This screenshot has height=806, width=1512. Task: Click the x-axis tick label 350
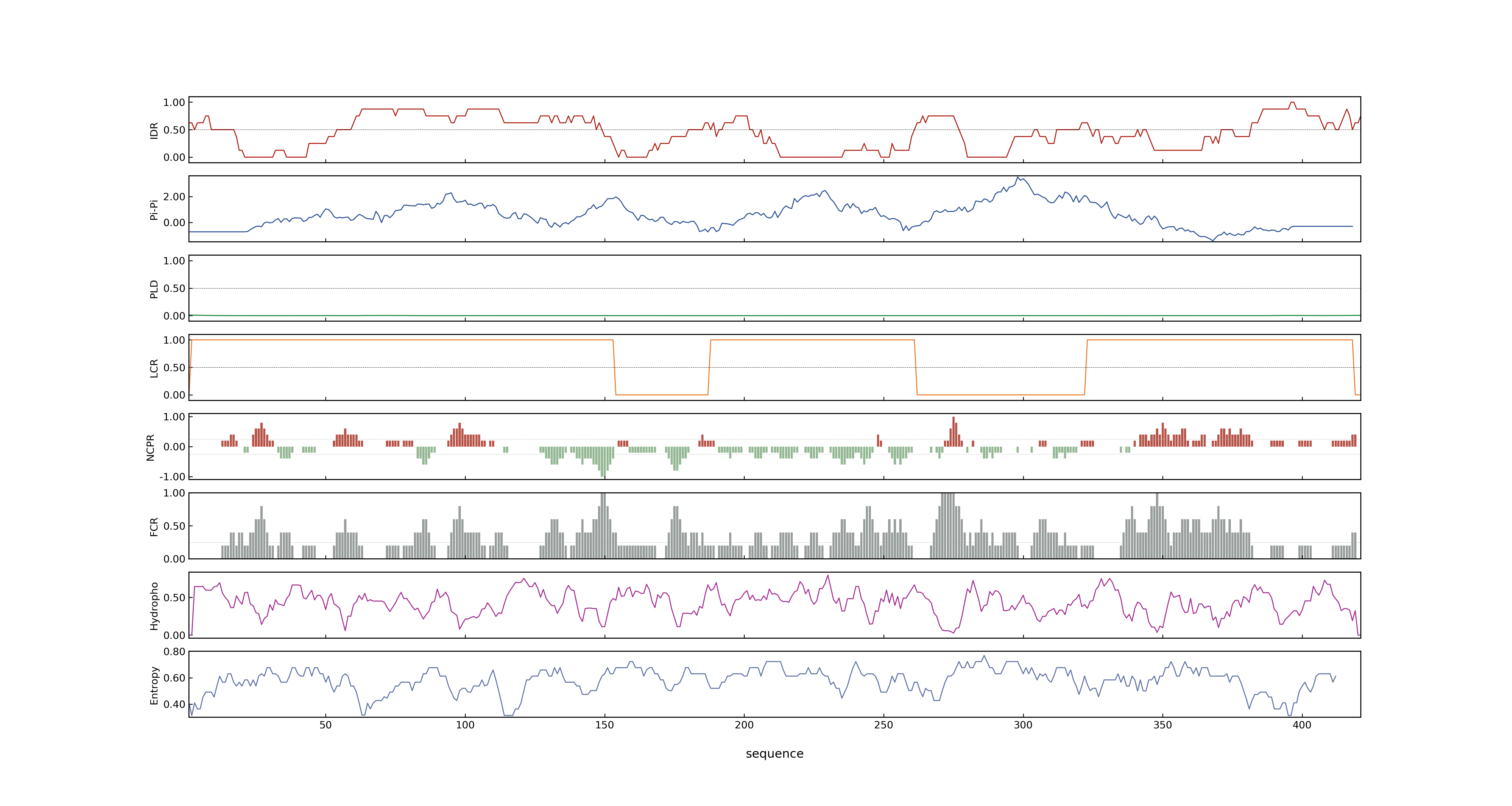(1163, 725)
